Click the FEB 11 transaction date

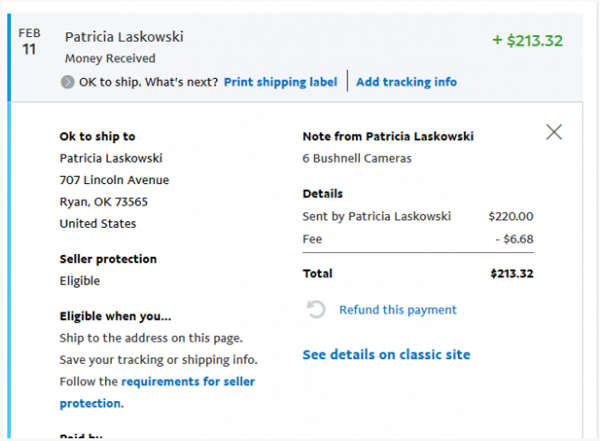pyautogui.click(x=29, y=42)
